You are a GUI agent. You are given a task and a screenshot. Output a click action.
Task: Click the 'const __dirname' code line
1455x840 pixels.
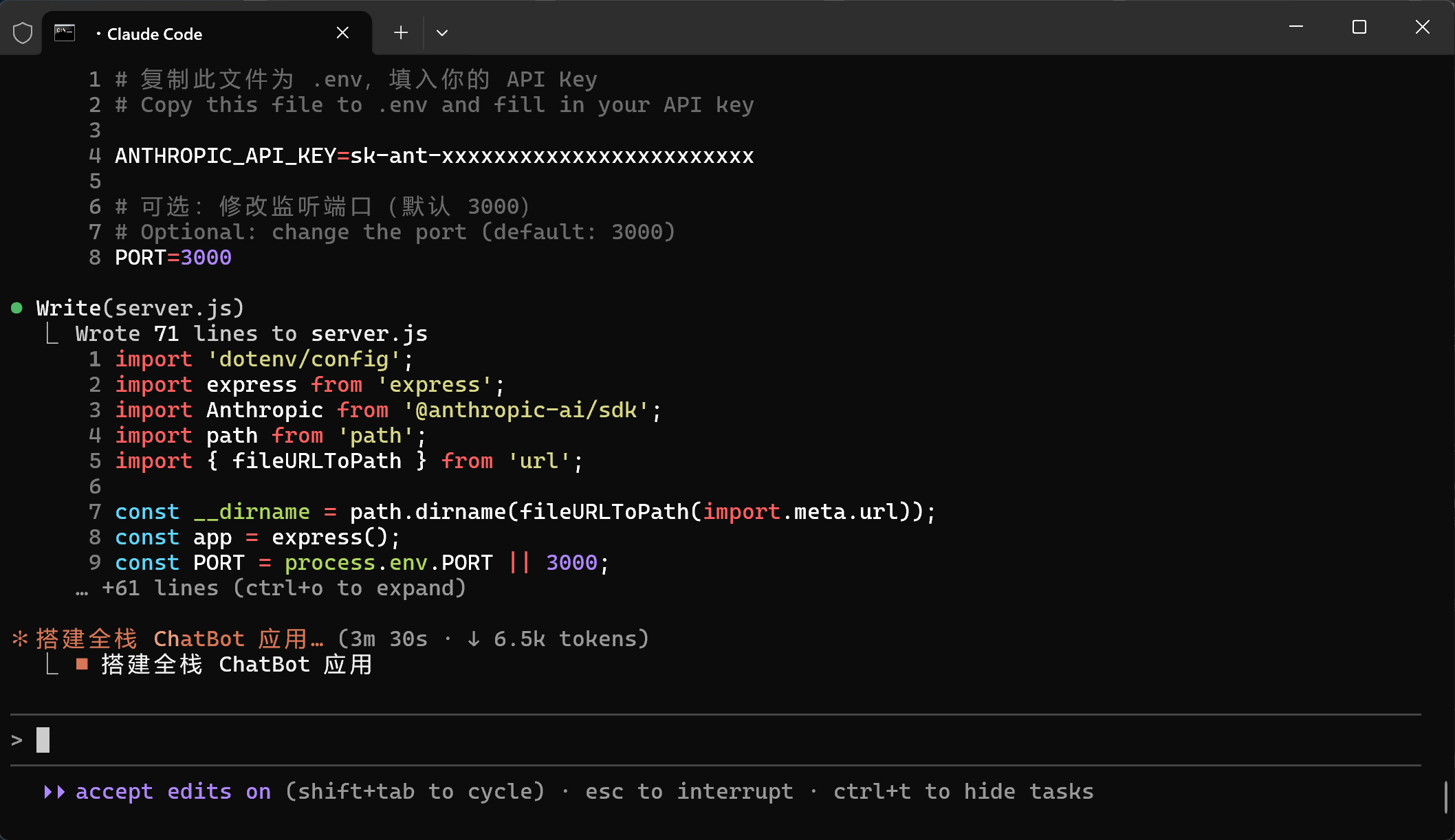(525, 512)
